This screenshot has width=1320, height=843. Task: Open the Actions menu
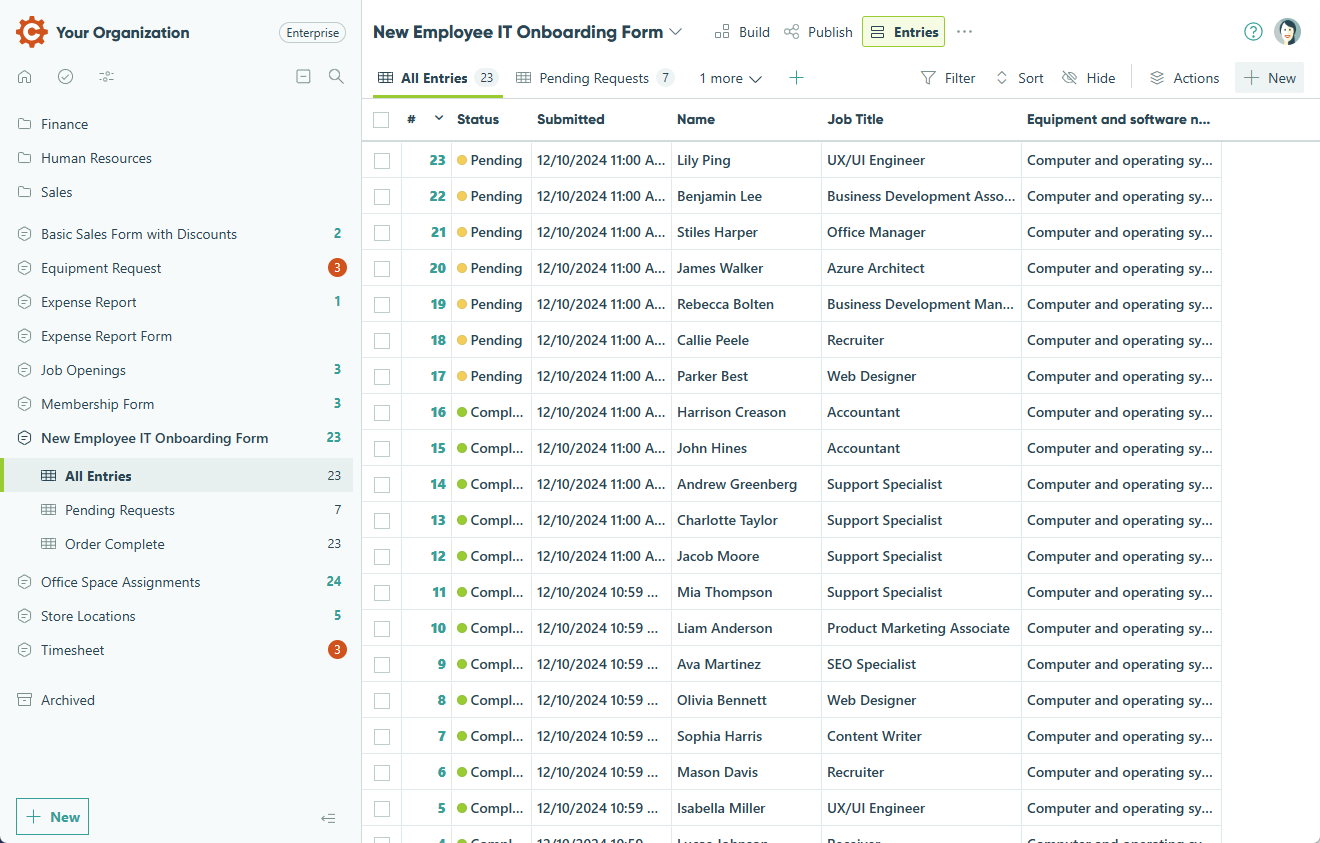coord(1184,78)
